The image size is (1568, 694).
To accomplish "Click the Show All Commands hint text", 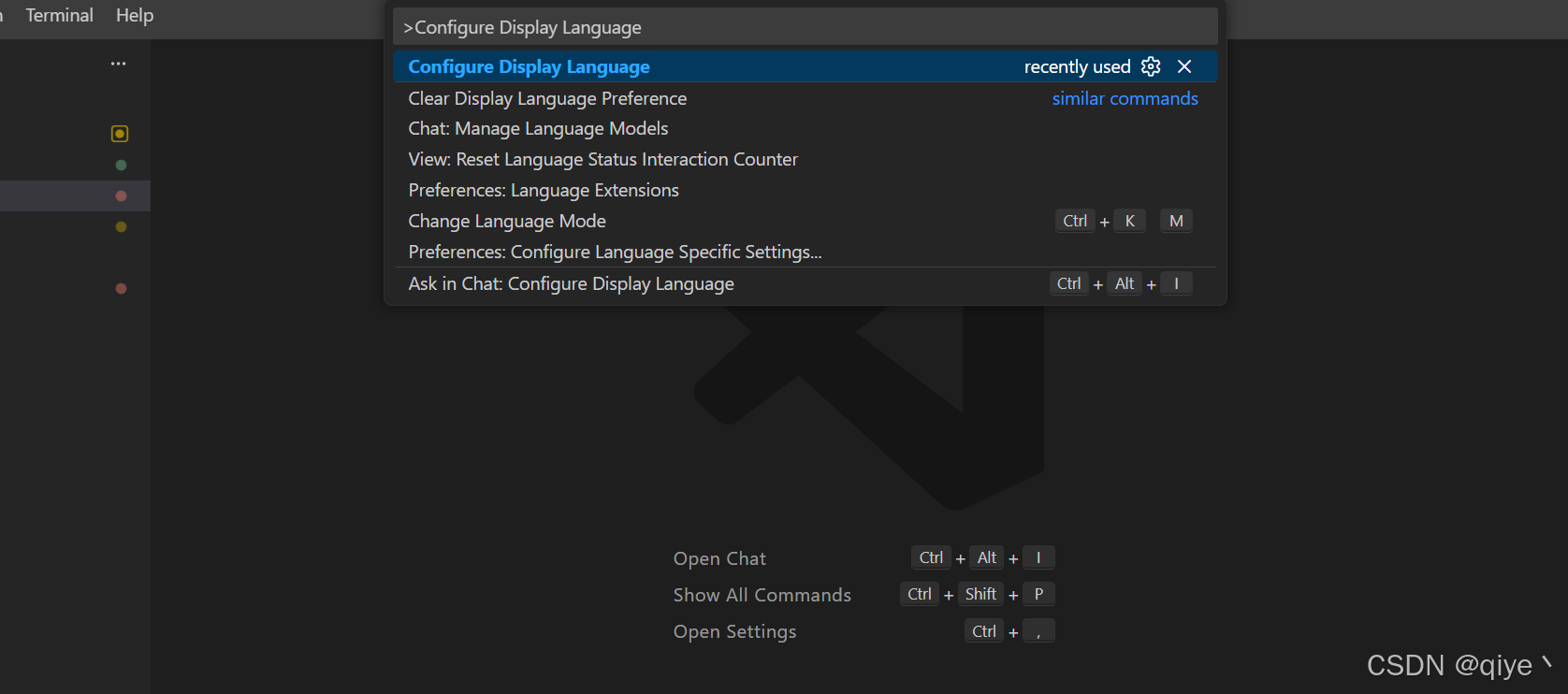I will tap(762, 595).
